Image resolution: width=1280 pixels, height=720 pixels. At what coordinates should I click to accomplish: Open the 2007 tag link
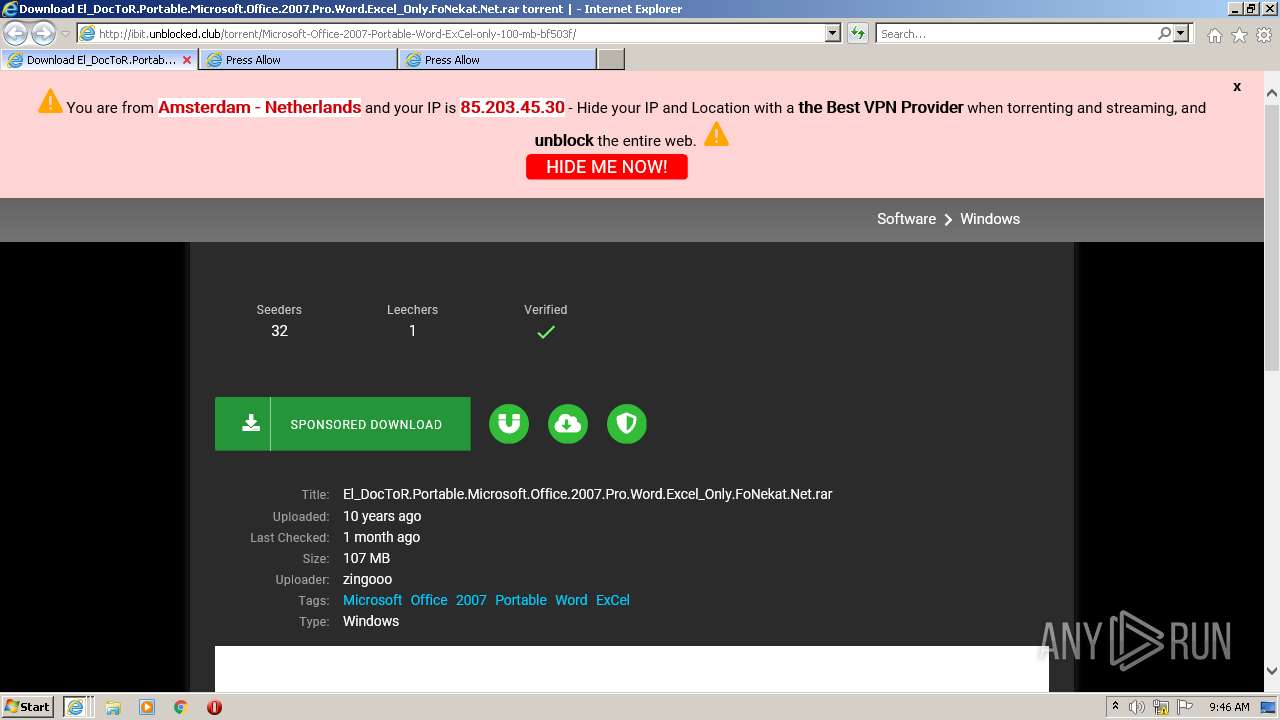[471, 600]
